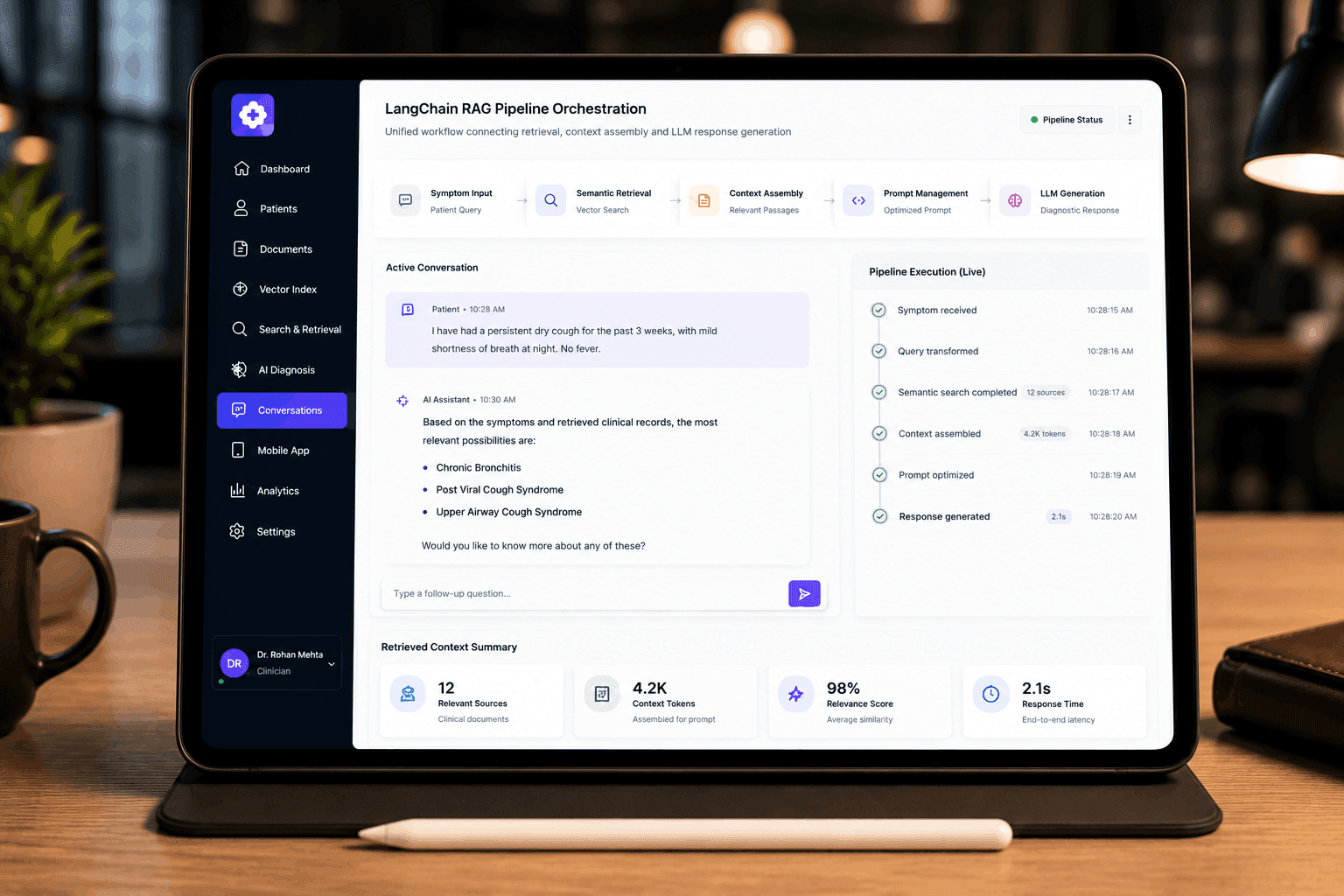The image size is (1344, 896).
Task: Click the "Pipeline Execution (Live)" heading
Action: coord(927,271)
